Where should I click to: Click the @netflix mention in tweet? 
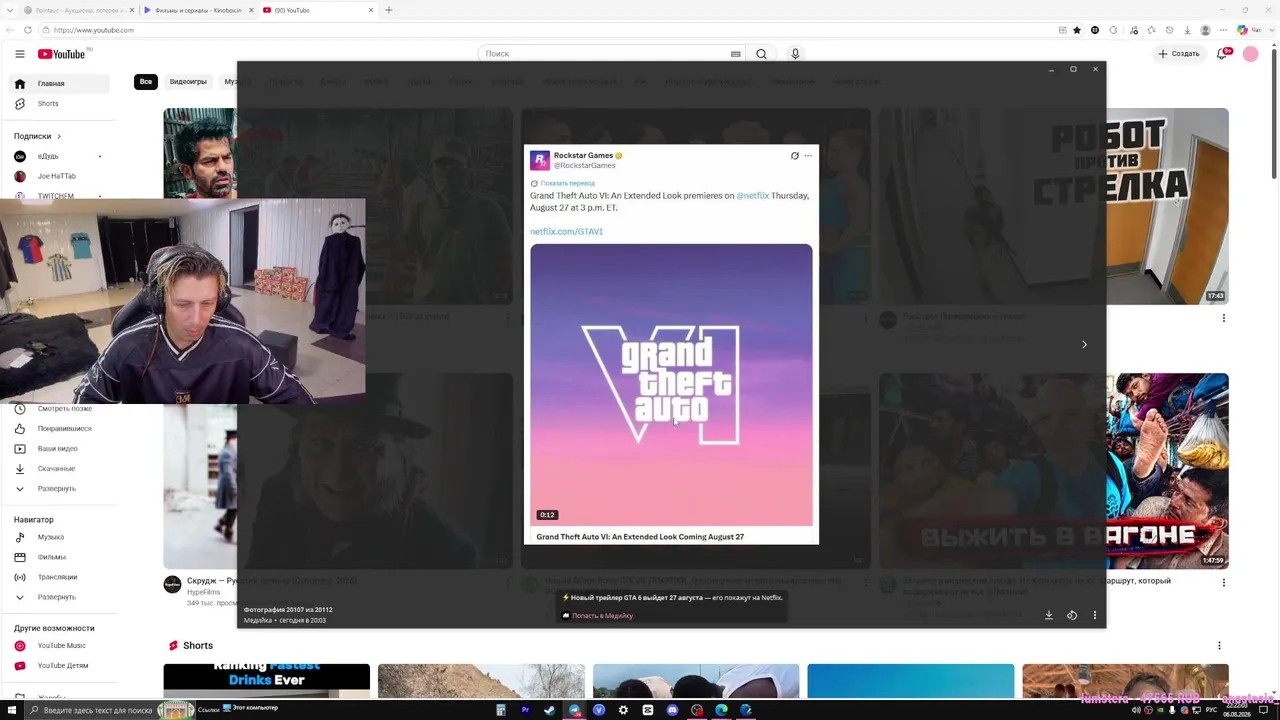(752, 196)
